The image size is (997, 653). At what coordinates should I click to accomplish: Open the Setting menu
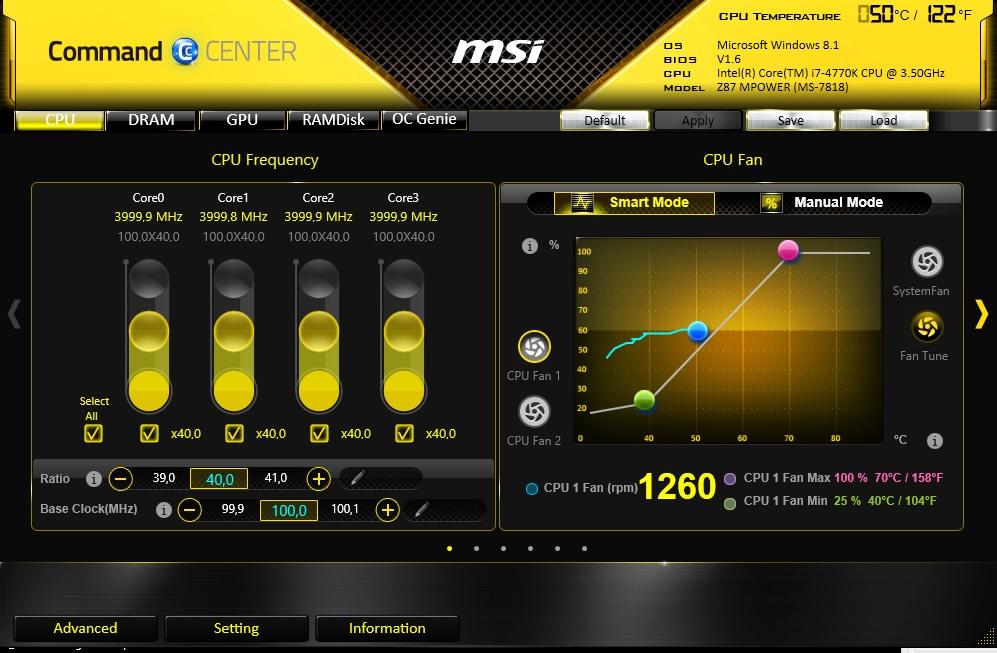237,628
